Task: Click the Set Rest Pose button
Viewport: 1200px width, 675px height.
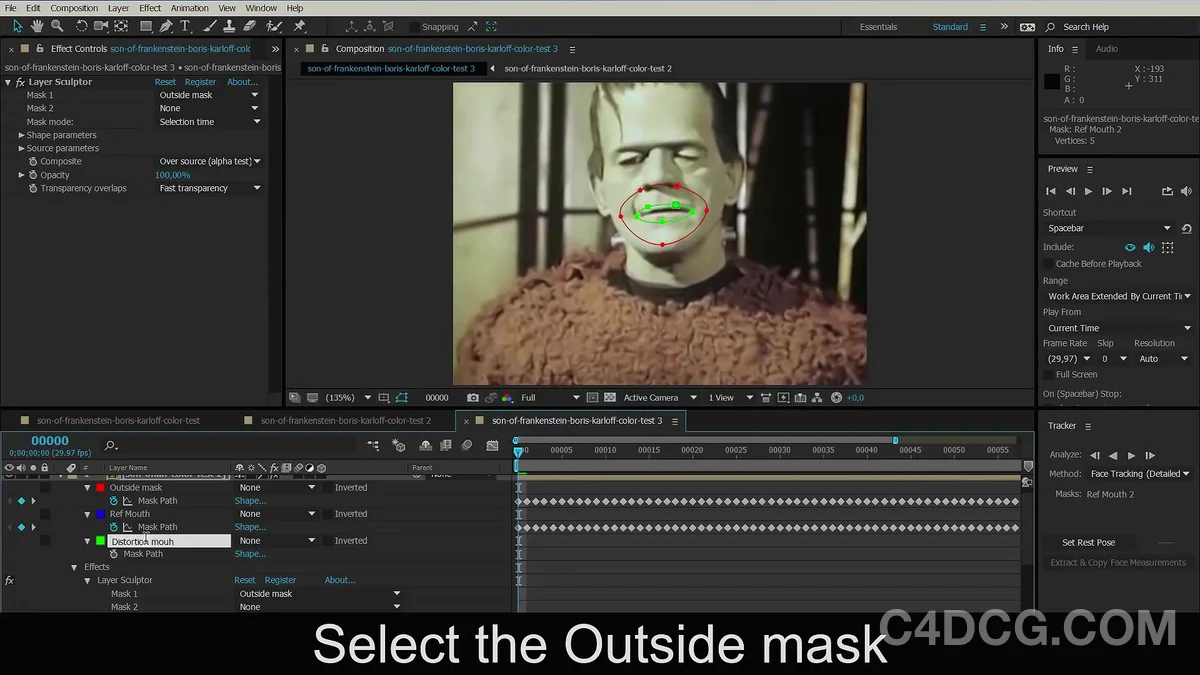Action: (x=1089, y=542)
